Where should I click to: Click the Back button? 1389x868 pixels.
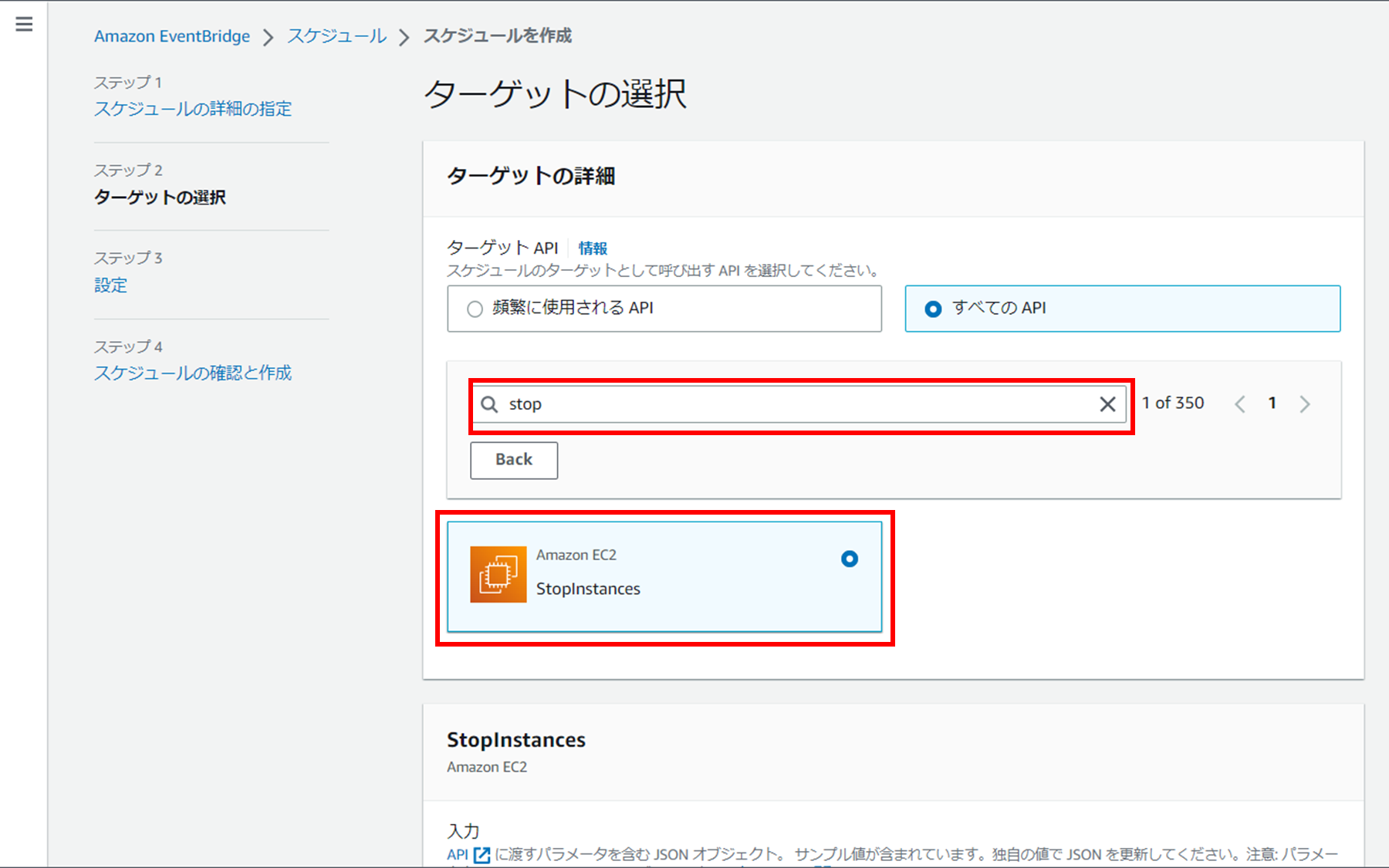click(513, 460)
